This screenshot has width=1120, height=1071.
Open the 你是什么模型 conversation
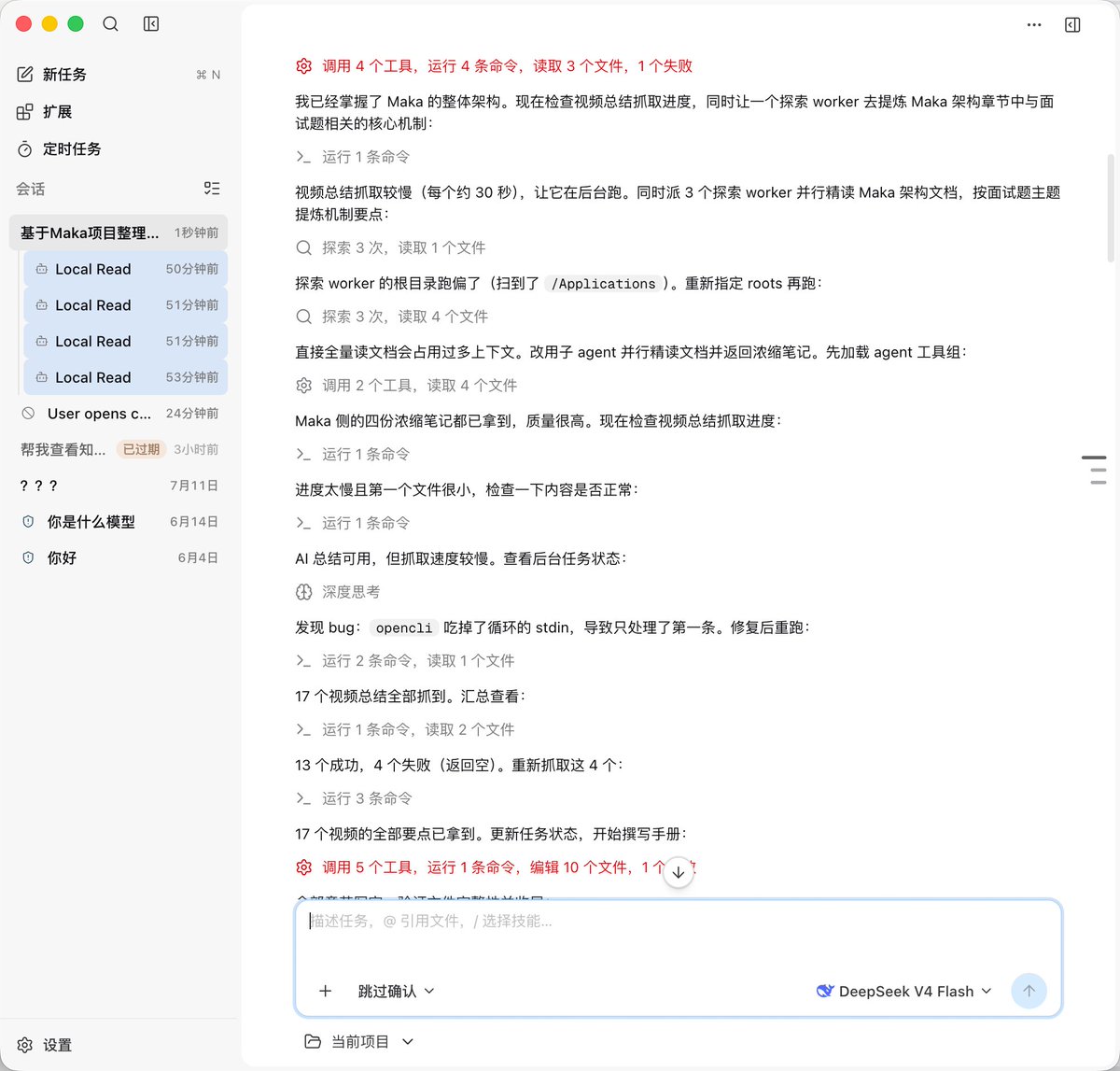pos(119,522)
